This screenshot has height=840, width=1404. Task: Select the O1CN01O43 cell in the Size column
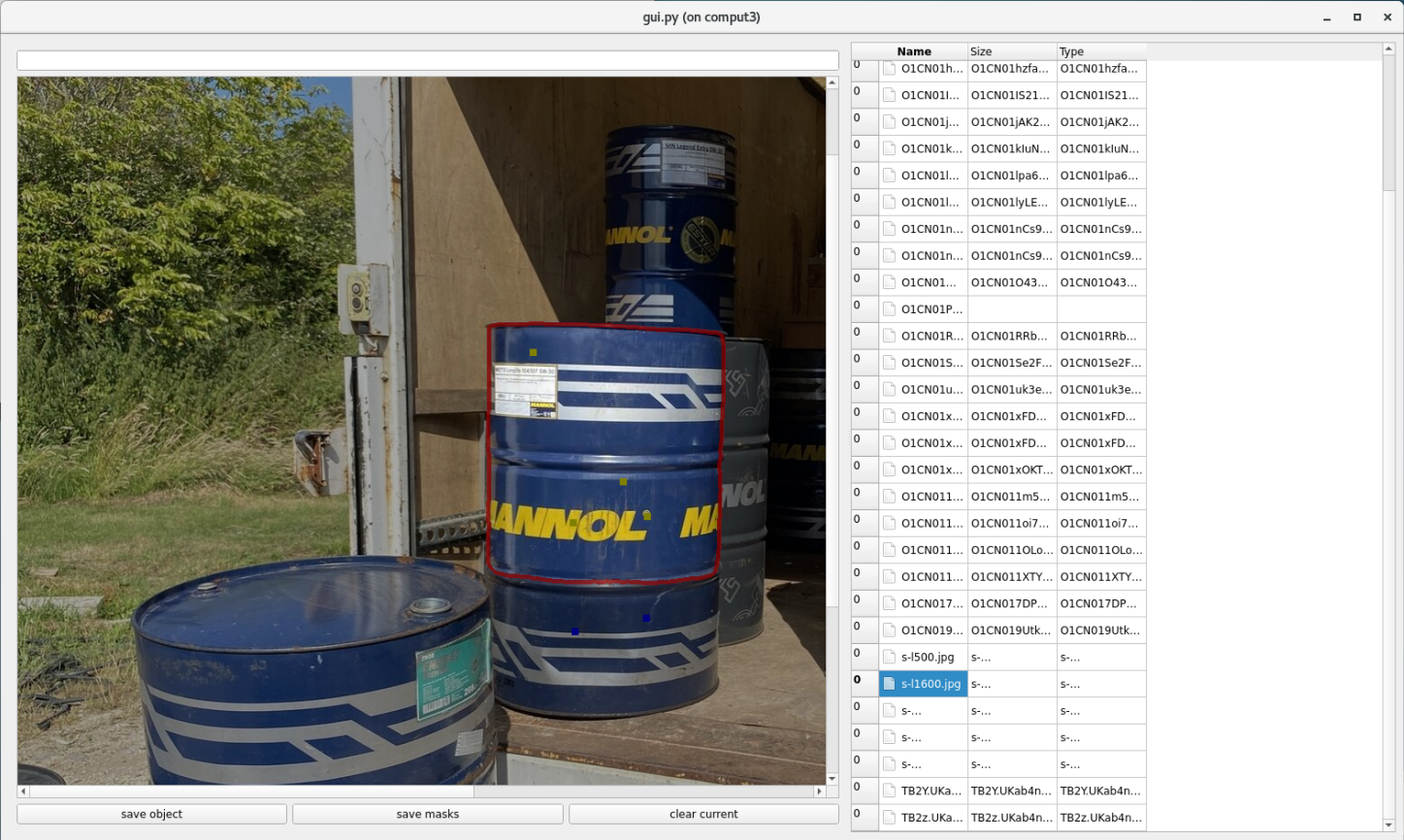pos(1012,283)
